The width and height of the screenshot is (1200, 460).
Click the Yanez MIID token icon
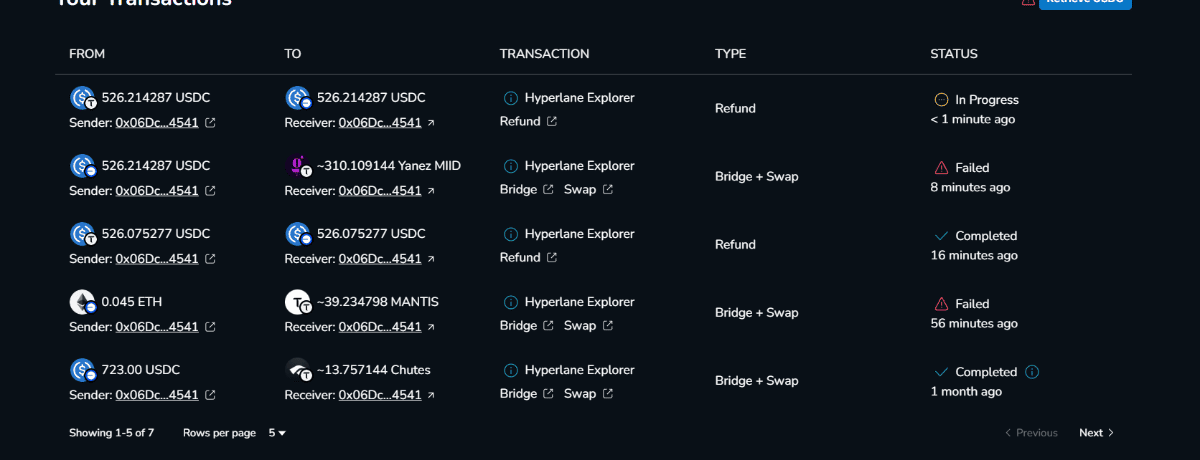point(298,166)
